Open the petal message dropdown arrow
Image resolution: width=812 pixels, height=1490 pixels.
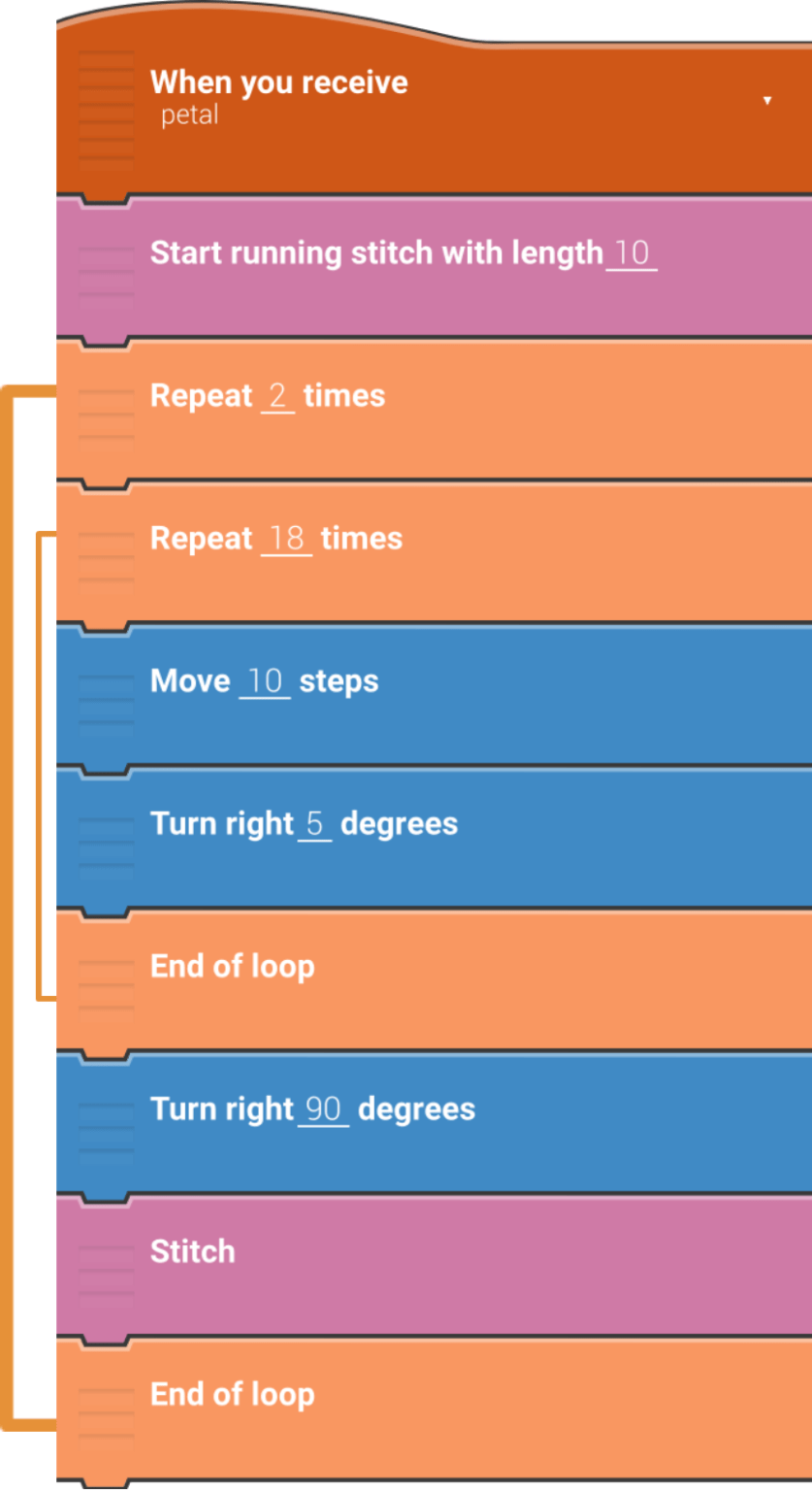tap(767, 101)
